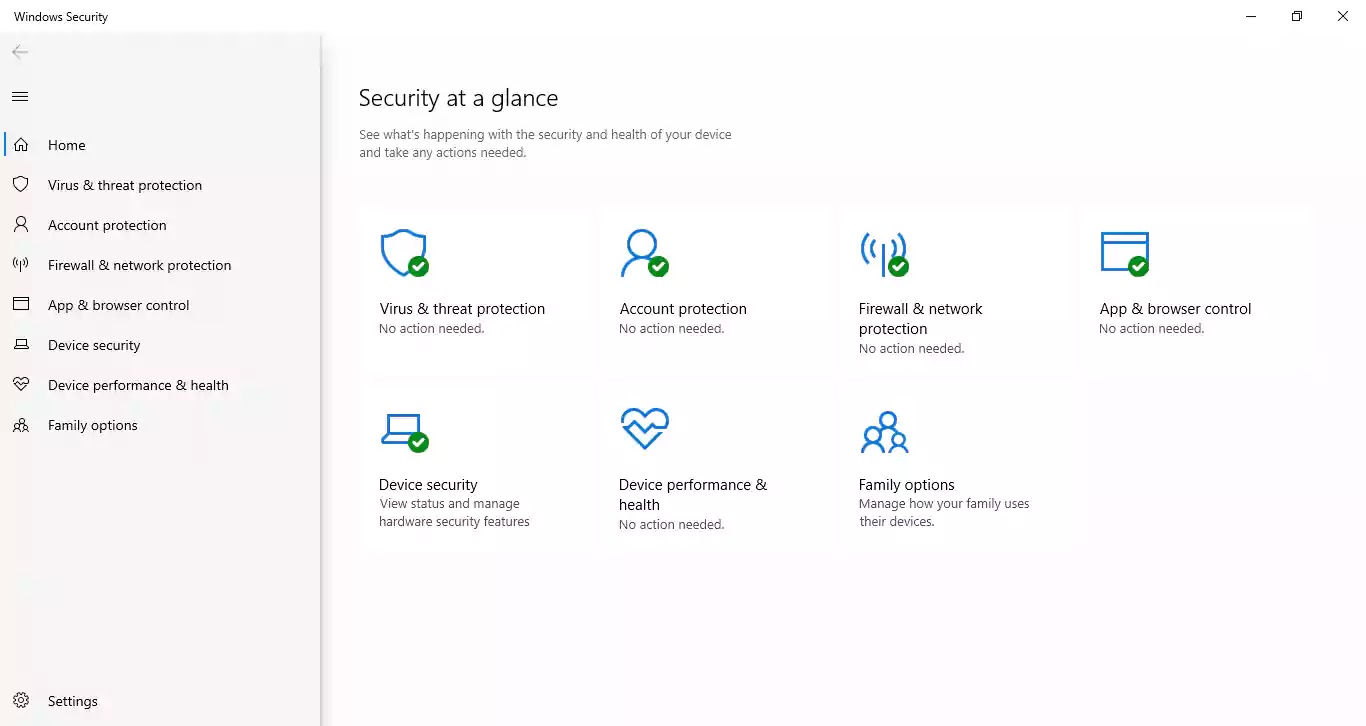Minimize the Windows Security window
The width and height of the screenshot is (1366, 726).
[1251, 16]
